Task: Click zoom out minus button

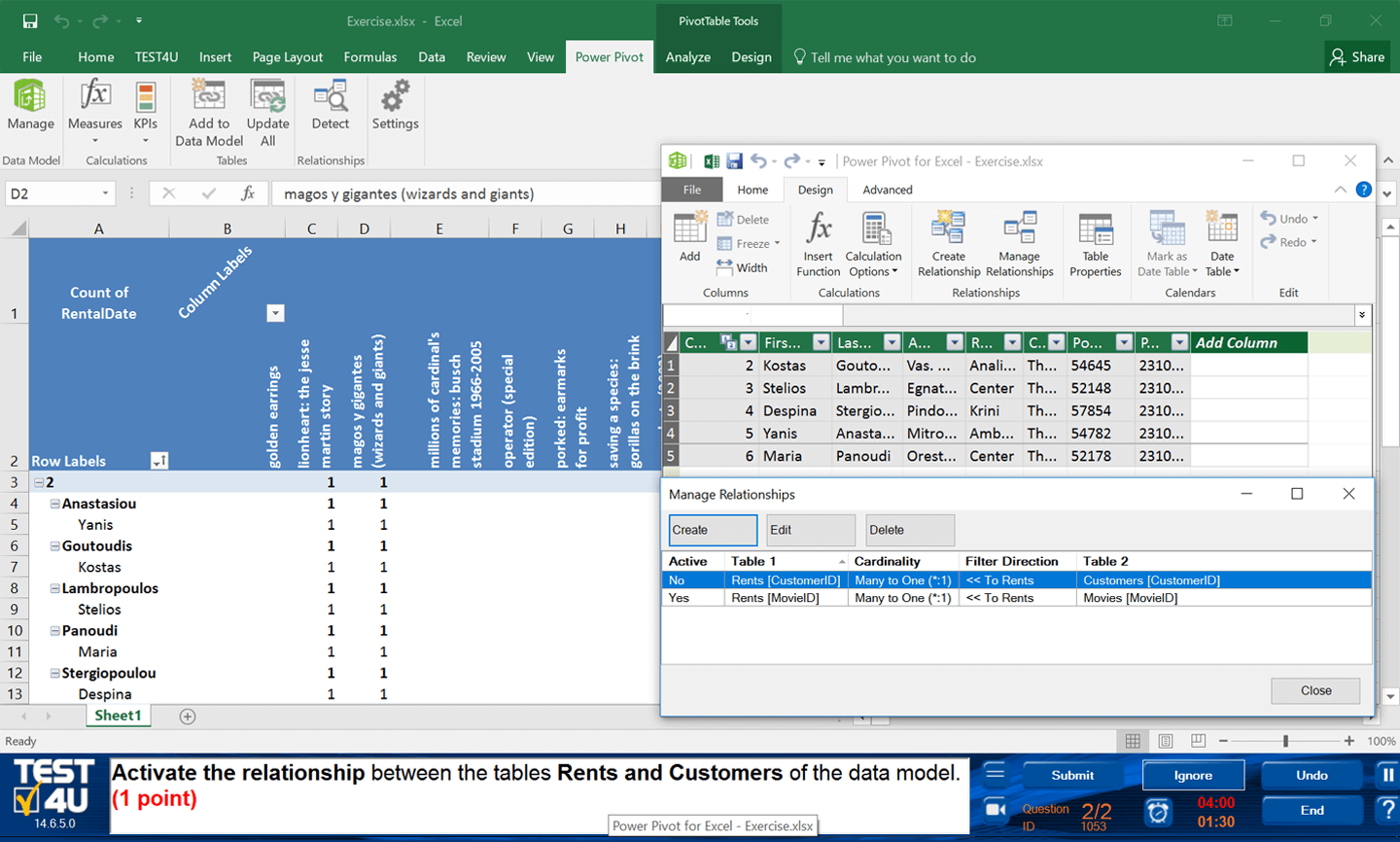Action: [x=1223, y=741]
